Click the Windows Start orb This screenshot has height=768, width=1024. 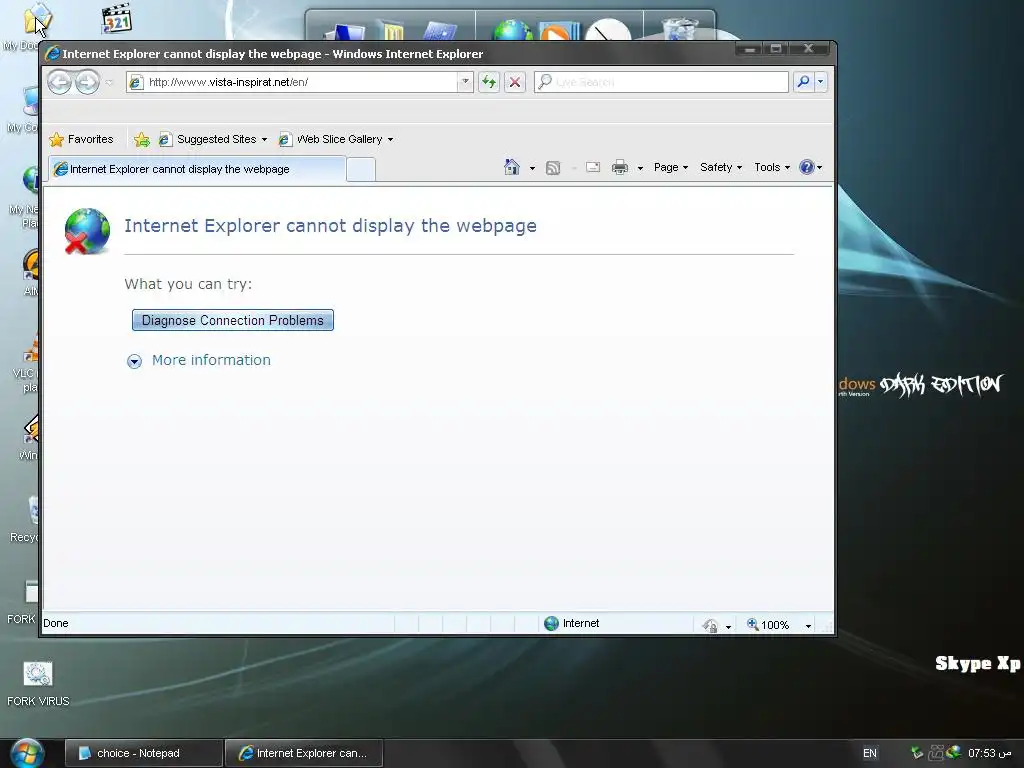[27, 754]
